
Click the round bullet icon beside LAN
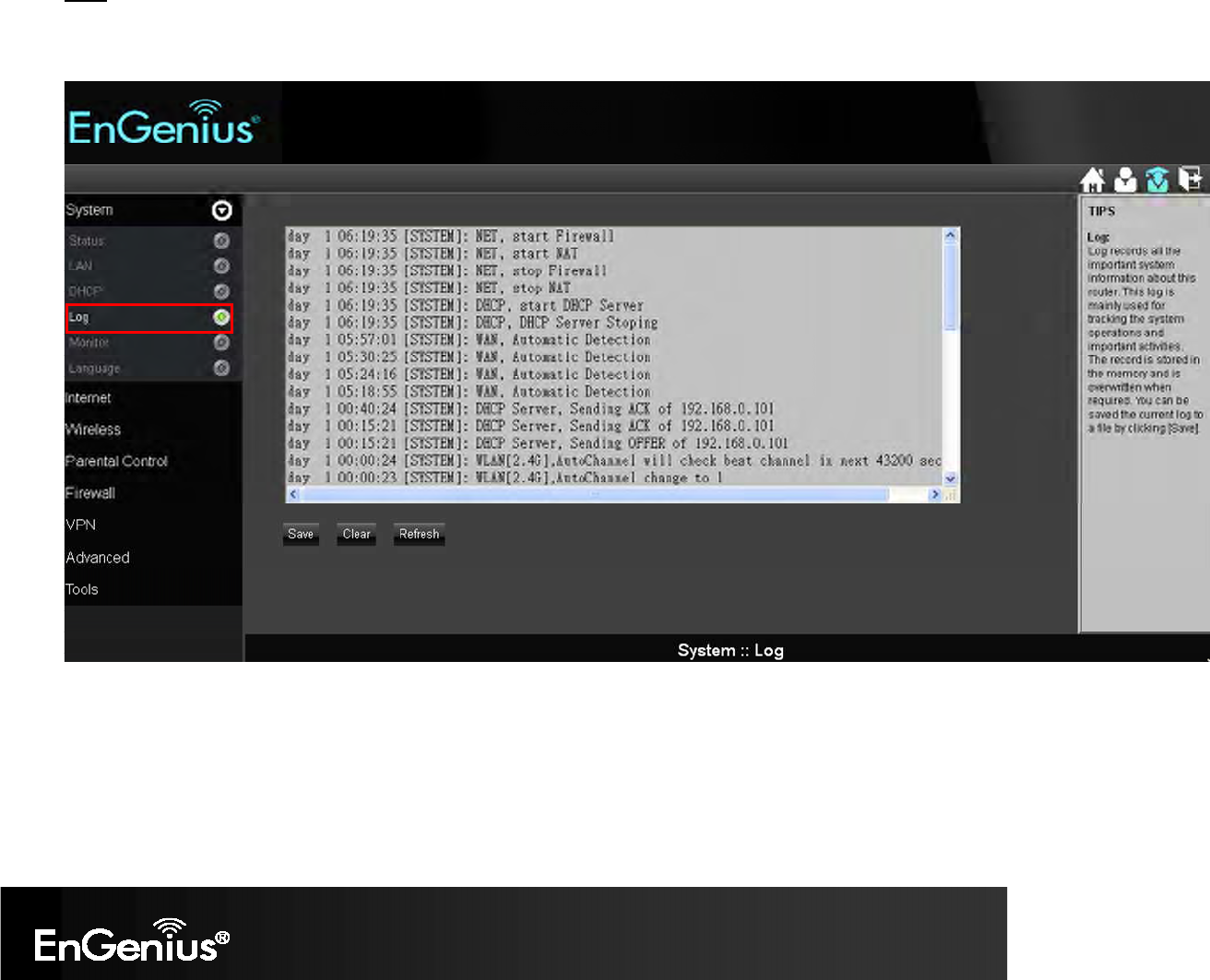[x=221, y=266]
